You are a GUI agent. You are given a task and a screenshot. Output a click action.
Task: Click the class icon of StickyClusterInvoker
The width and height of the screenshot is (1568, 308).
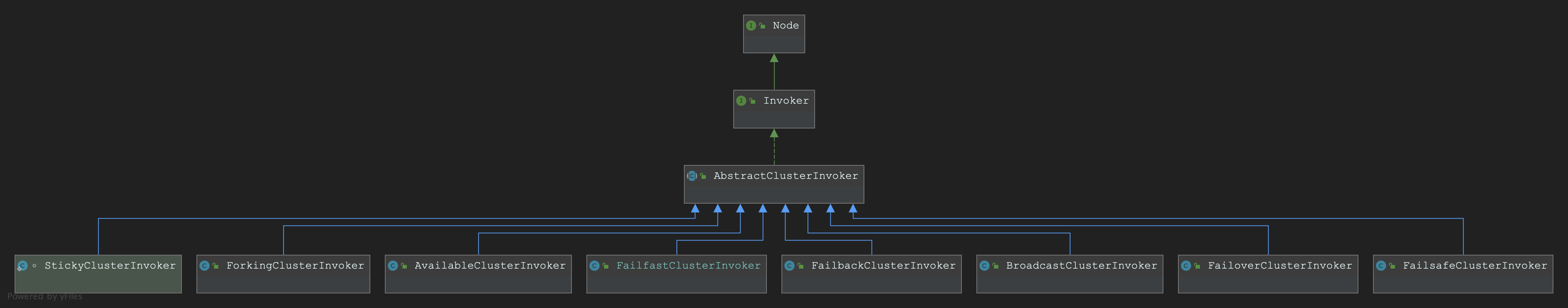click(23, 266)
